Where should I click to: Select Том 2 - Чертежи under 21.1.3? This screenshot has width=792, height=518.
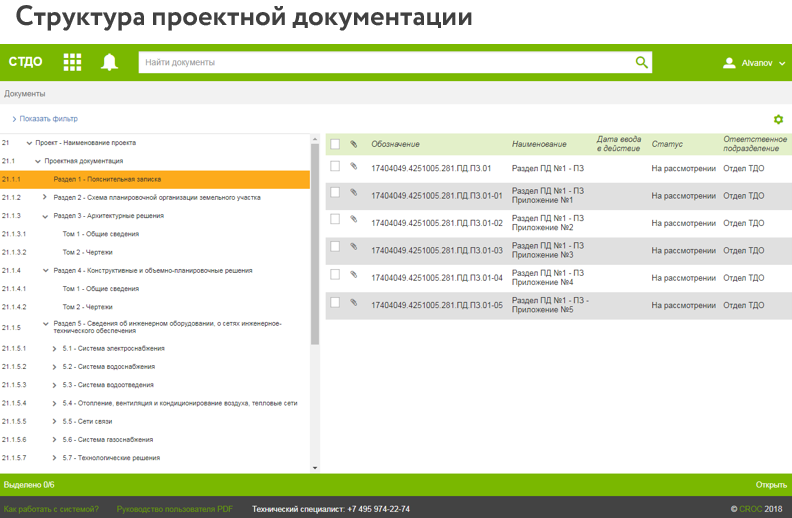(x=87, y=252)
